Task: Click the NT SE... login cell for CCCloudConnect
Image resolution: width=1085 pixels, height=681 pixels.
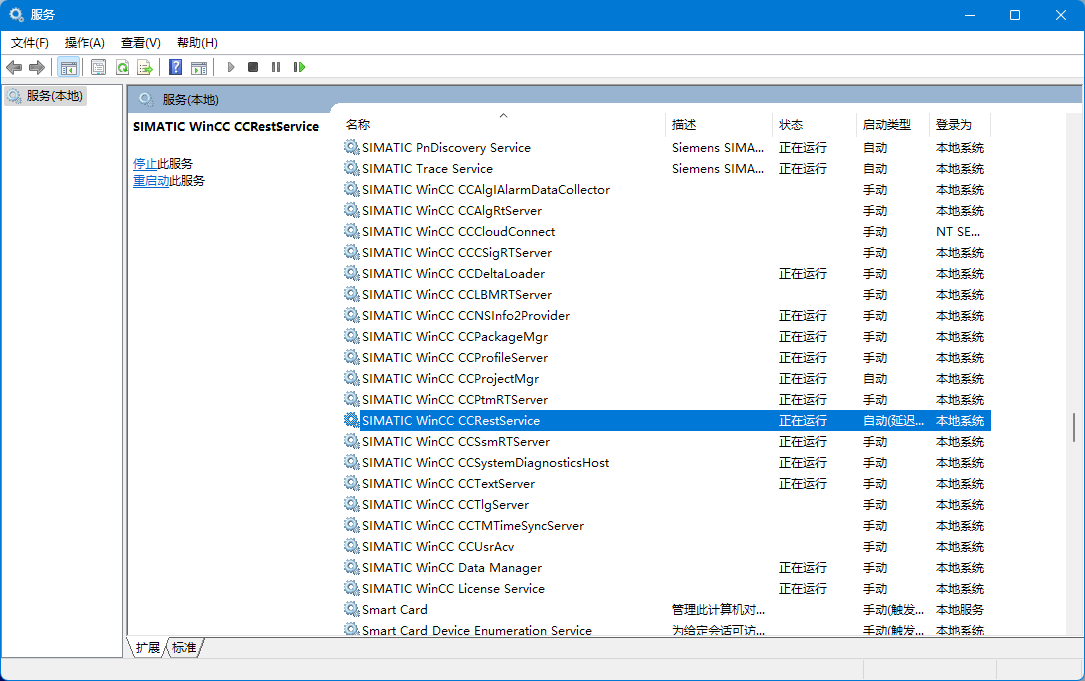Action: point(958,232)
